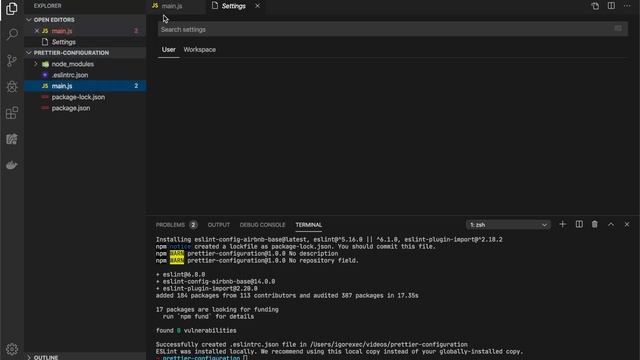The height and width of the screenshot is (360, 640).
Task: Click the 'found 0 vulnerabilities' terminal line
Action: pos(196,330)
